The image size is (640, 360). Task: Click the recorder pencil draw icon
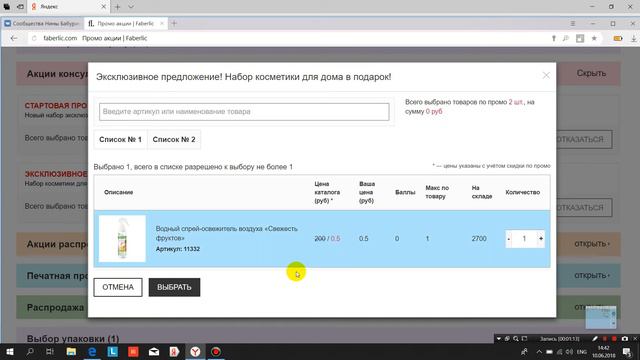pos(595,339)
